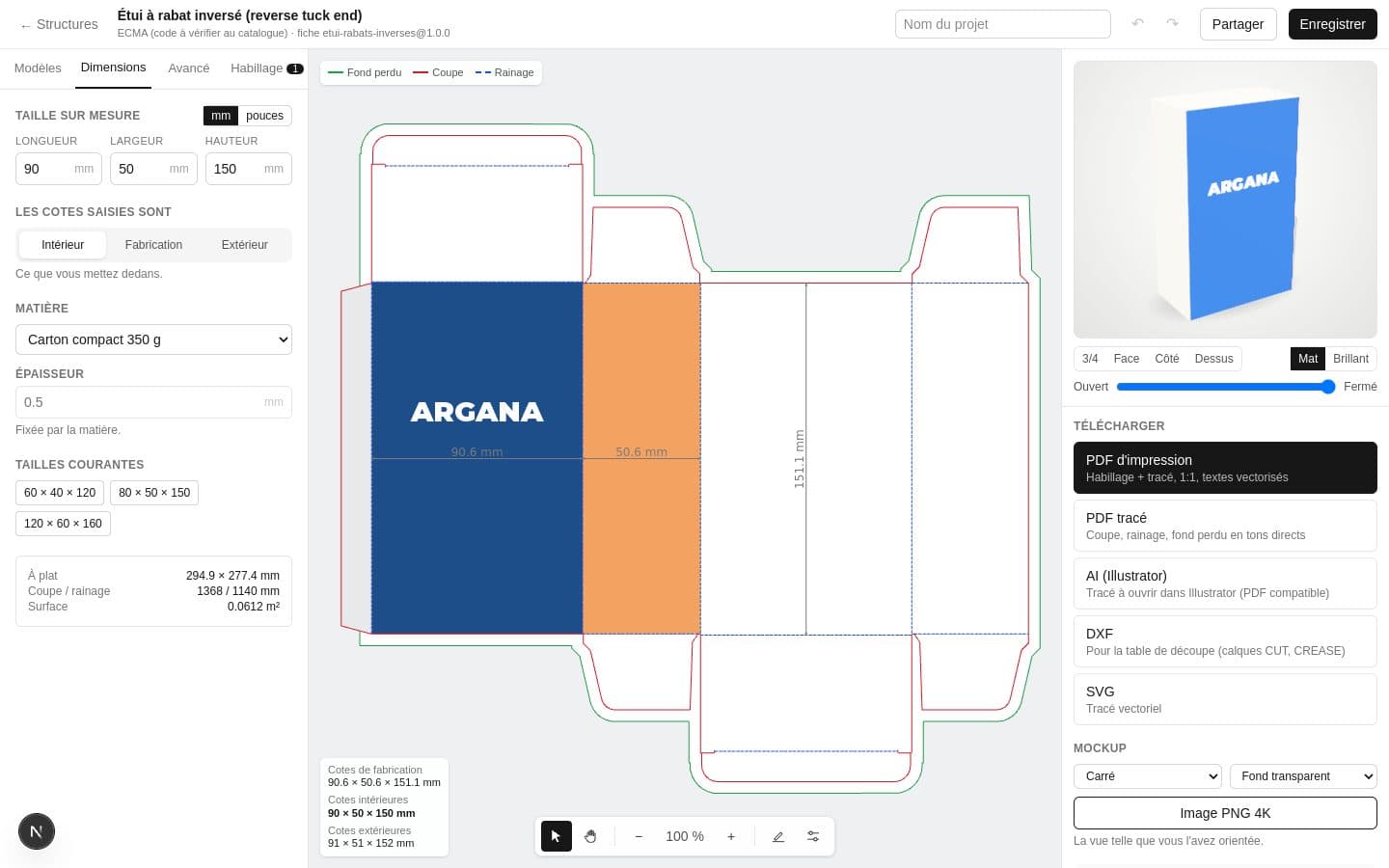The image size is (1389, 868).
Task: Choose the Mat finish
Action: pos(1308,359)
